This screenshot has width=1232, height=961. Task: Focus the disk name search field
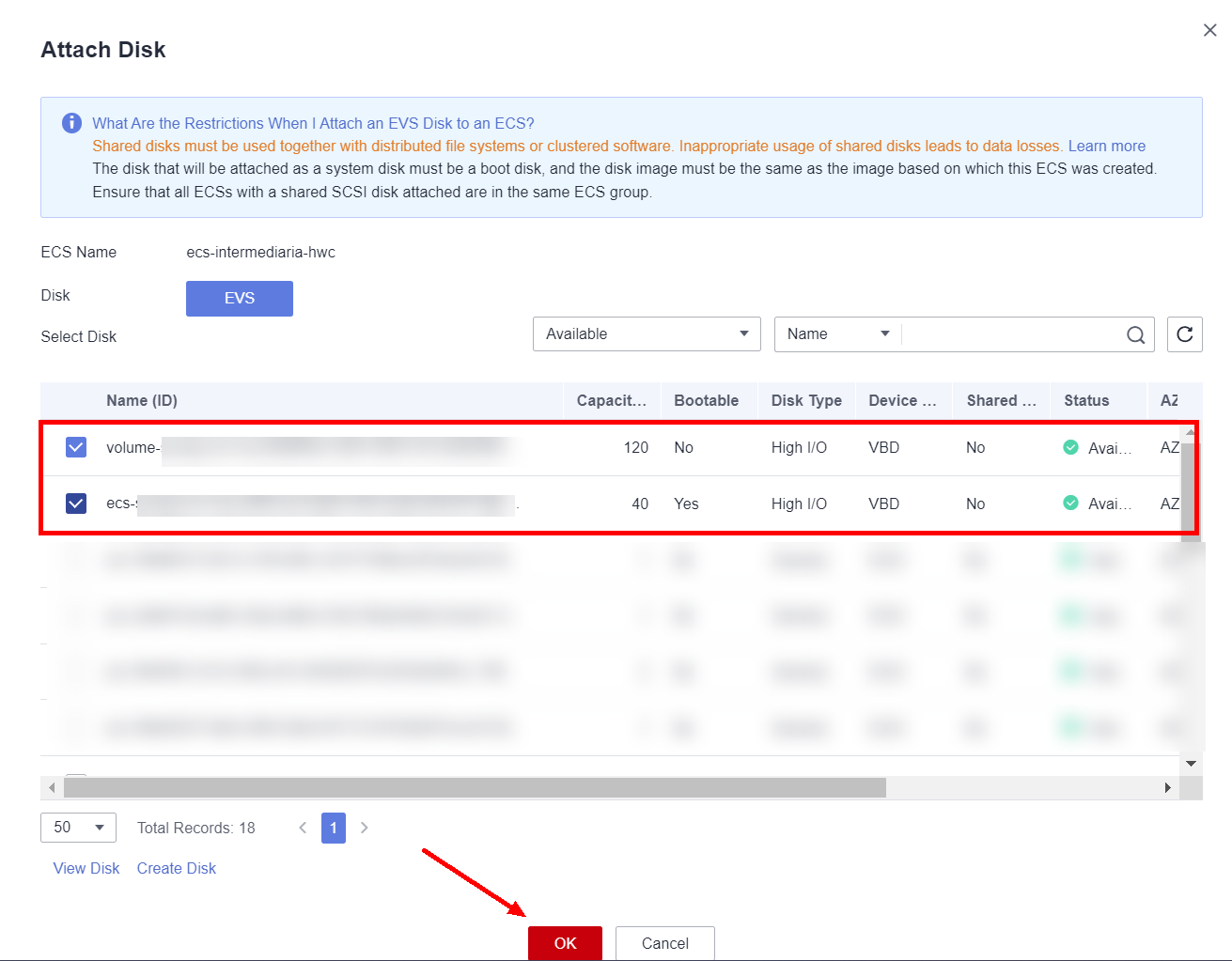pyautogui.click(x=1010, y=334)
